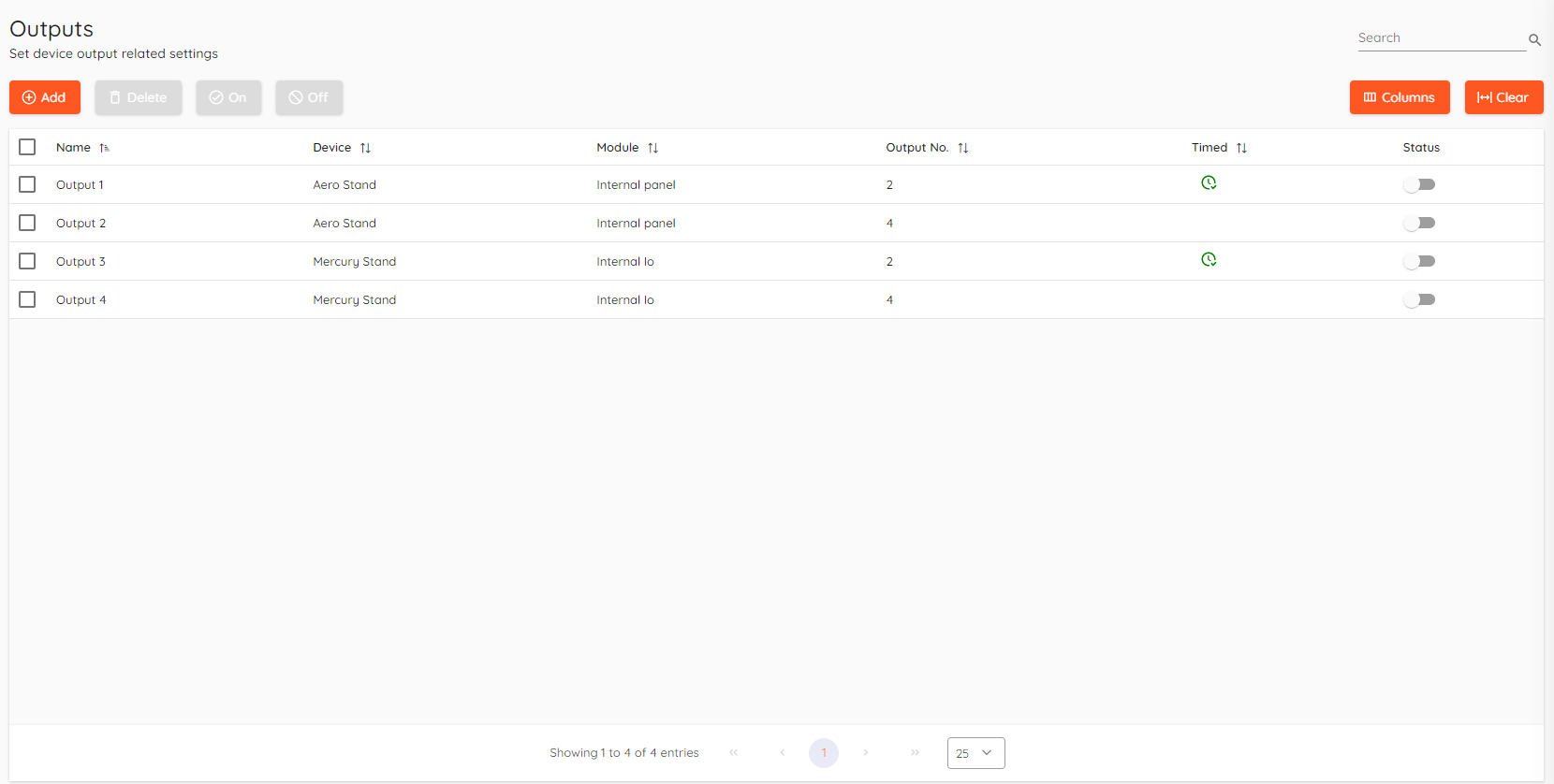1554x784 pixels.
Task: Go to previous page chevron
Action: click(x=783, y=752)
